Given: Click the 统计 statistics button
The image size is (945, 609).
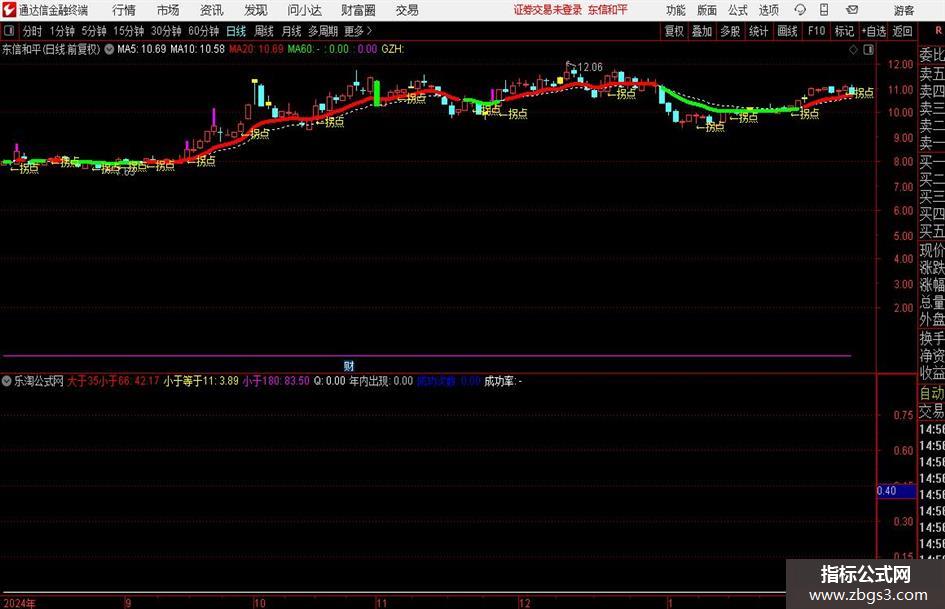Looking at the screenshot, I should [758, 31].
